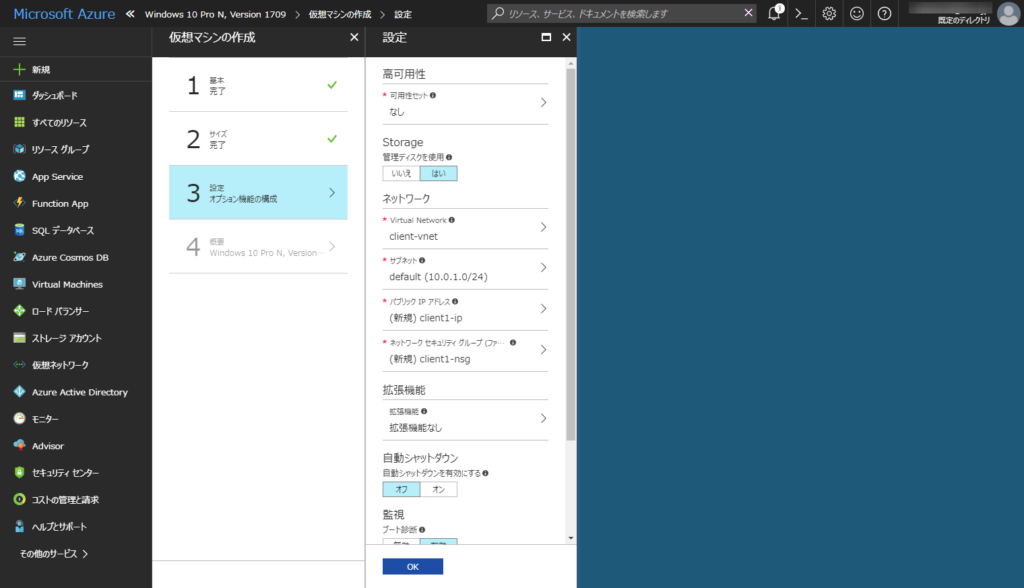Open ネットワーク セキュリティ グループ client1-nsg selector
This screenshot has width=1024, height=588.
465,351
